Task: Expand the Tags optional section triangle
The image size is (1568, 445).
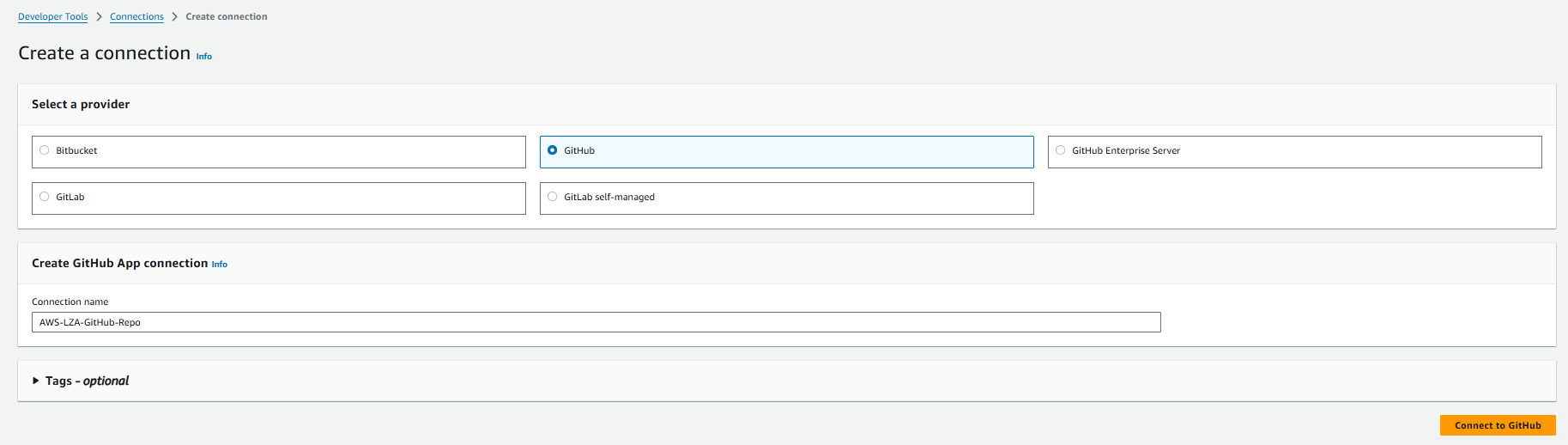Action: [36, 381]
